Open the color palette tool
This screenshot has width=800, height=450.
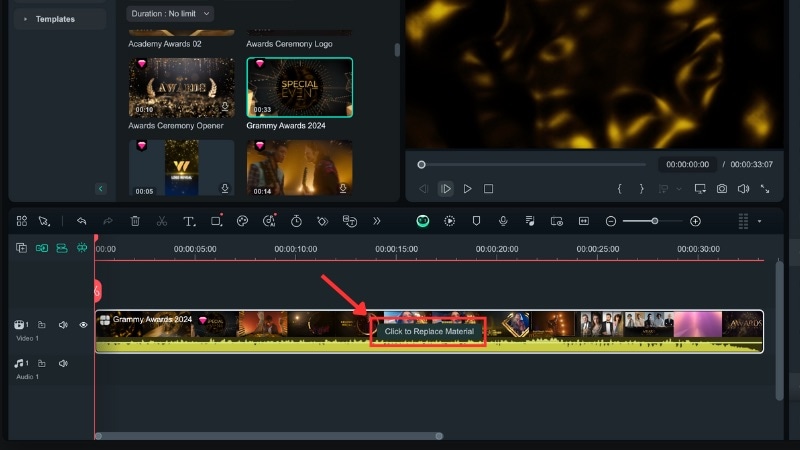click(242, 221)
